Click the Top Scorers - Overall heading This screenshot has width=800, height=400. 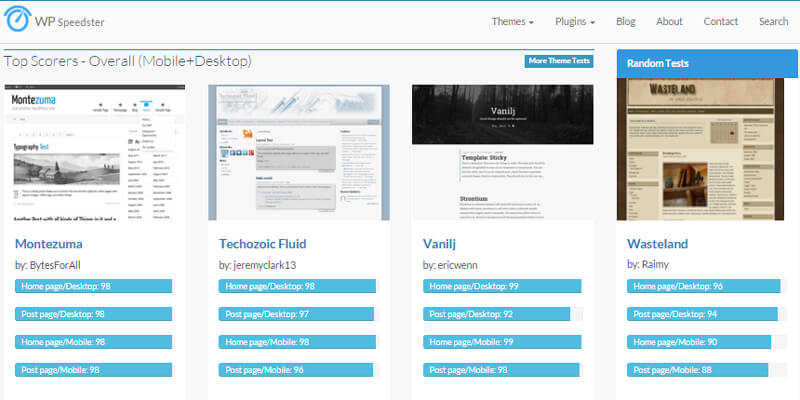click(x=128, y=61)
